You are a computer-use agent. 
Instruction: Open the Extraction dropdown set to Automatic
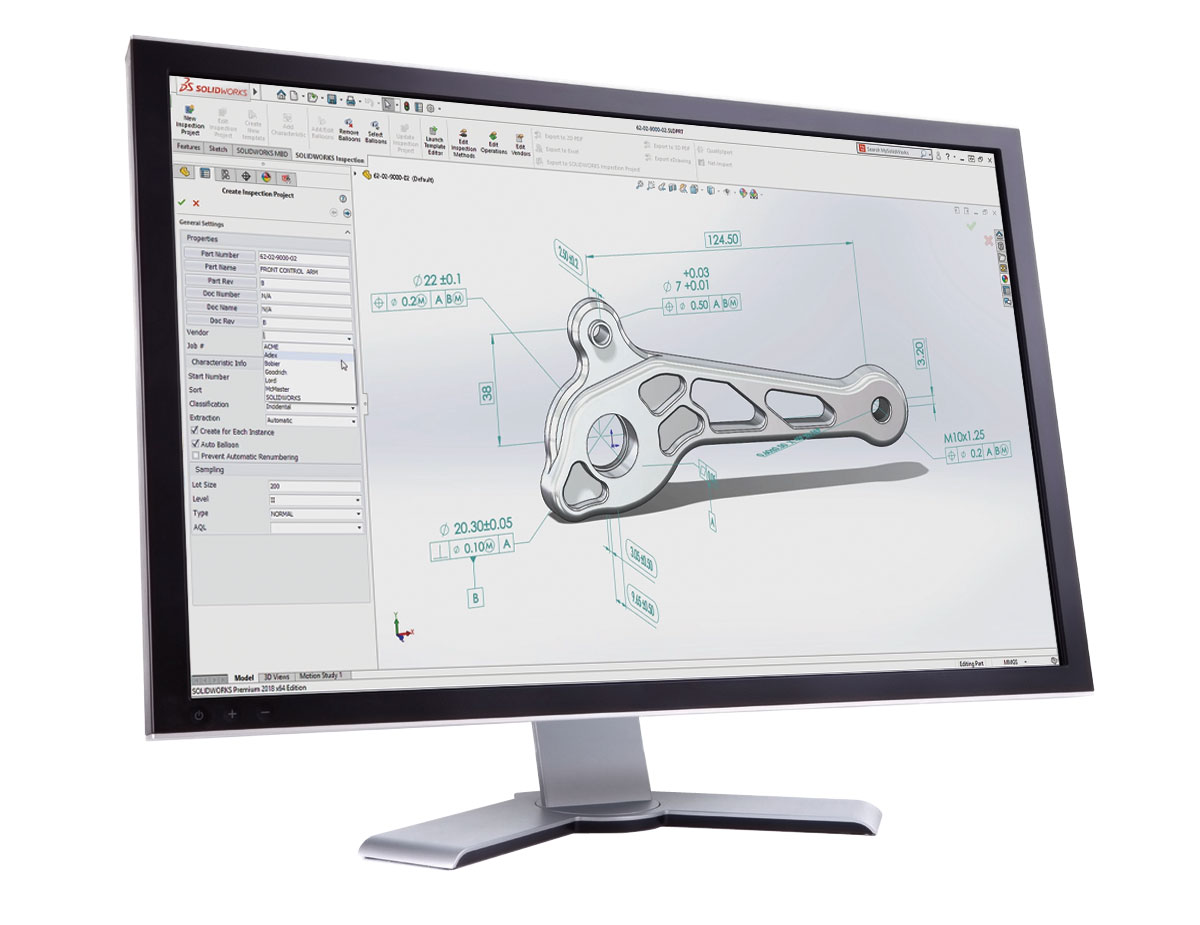pos(311,421)
